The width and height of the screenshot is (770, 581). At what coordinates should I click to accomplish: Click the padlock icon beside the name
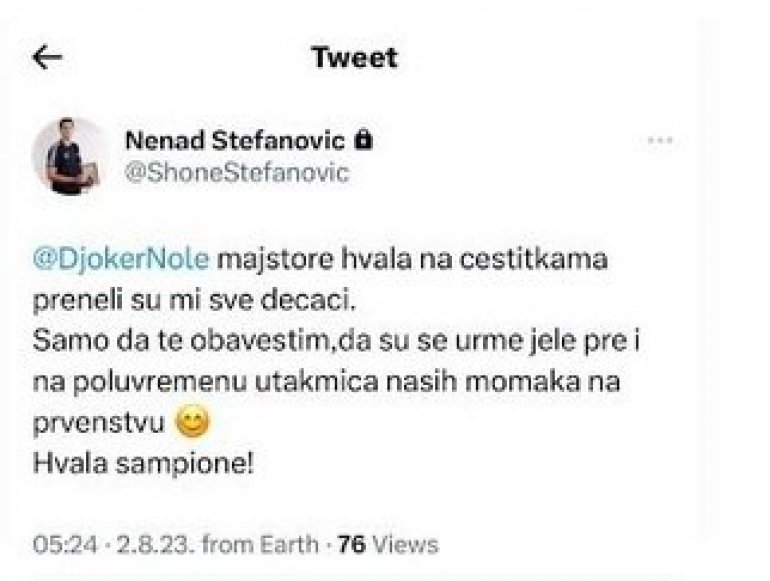pos(364,141)
